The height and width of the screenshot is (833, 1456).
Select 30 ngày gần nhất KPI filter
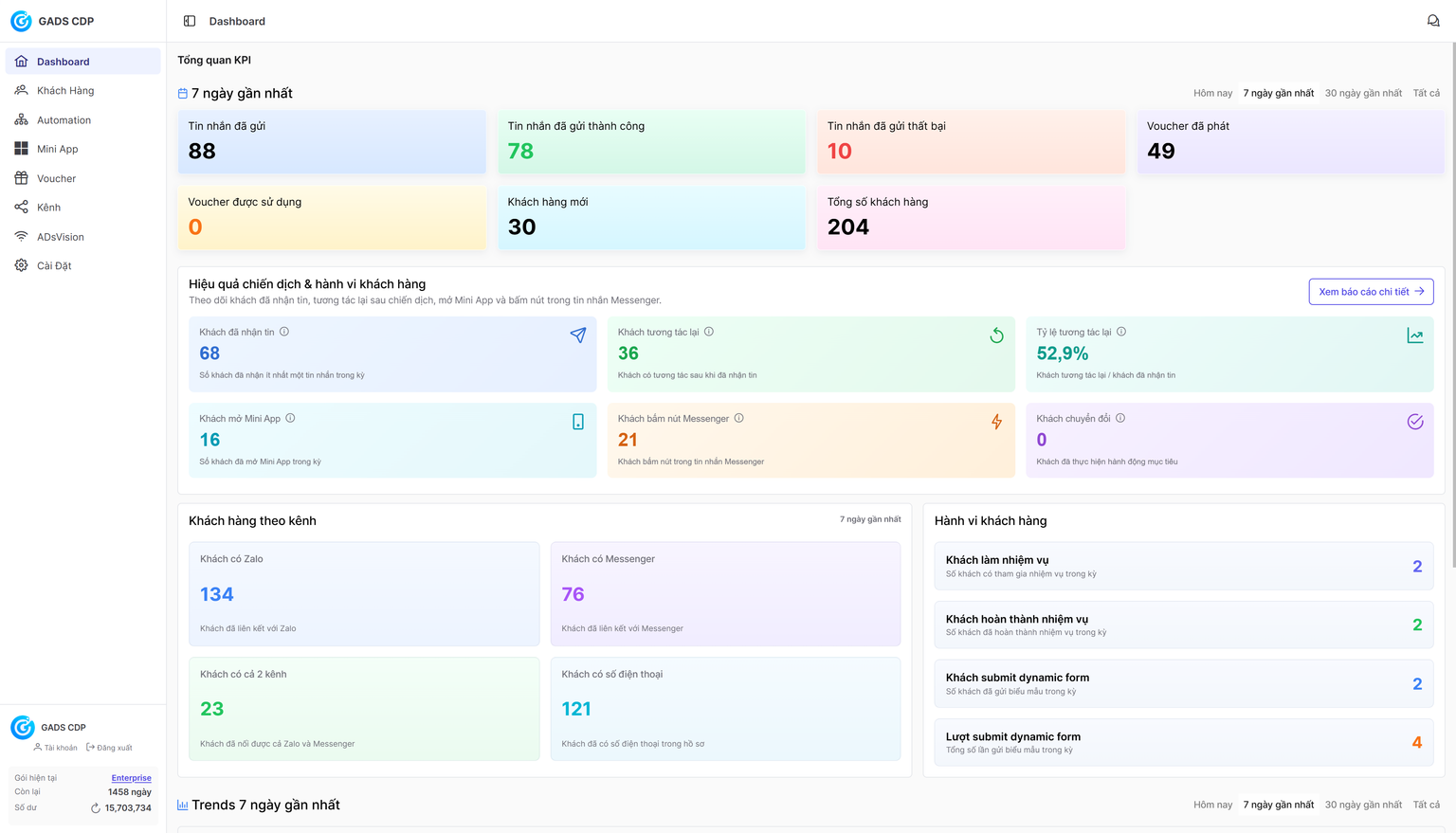[x=1363, y=93]
